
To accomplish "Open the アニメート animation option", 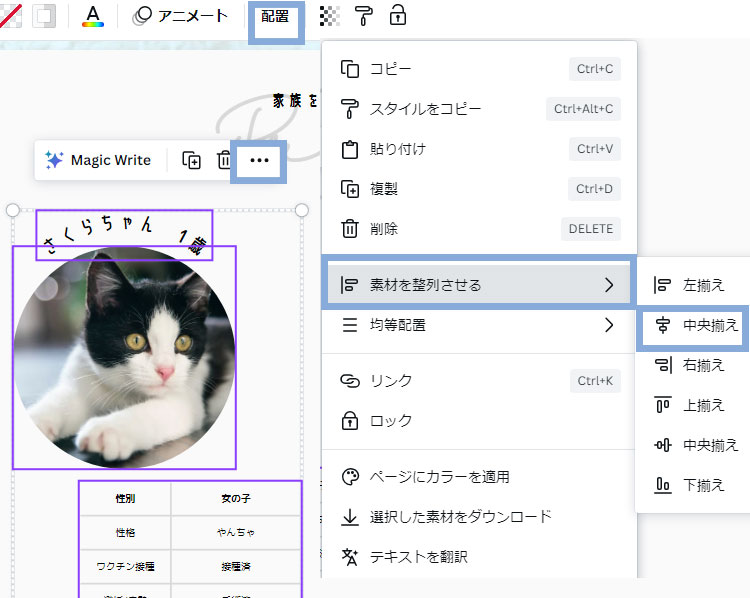I will 180,16.
